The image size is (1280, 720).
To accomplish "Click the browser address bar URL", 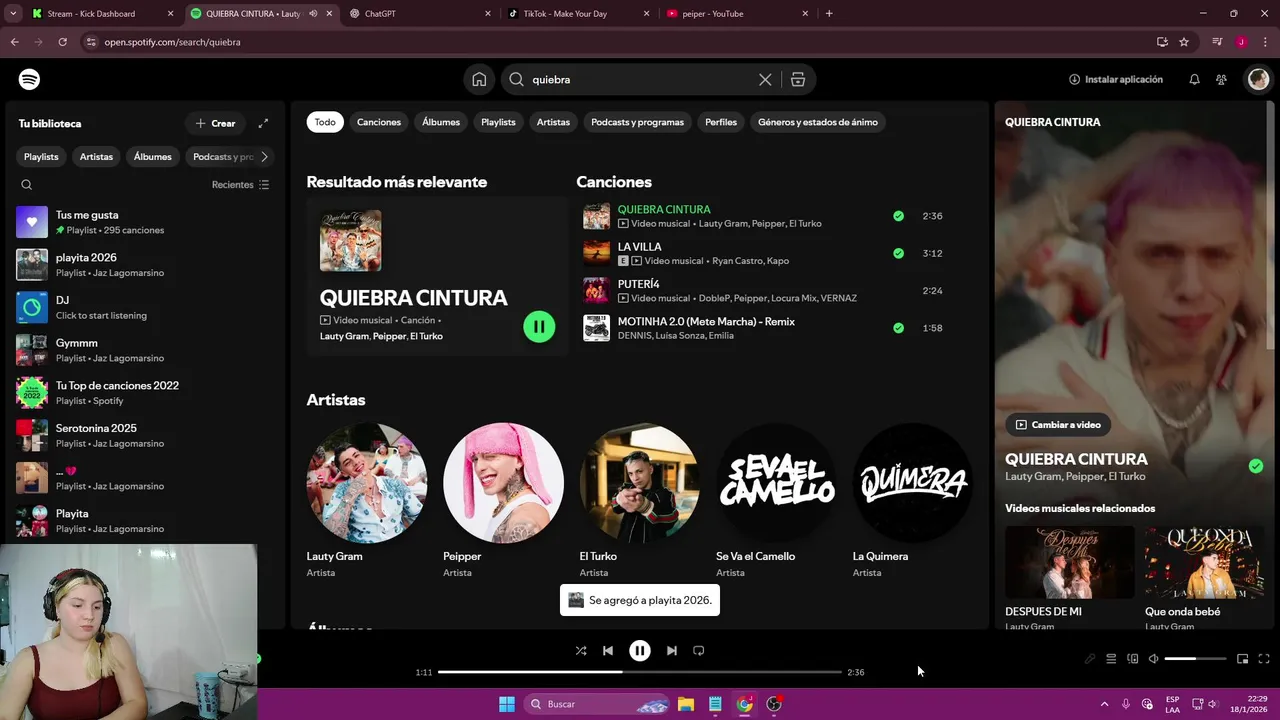I will [x=172, y=42].
